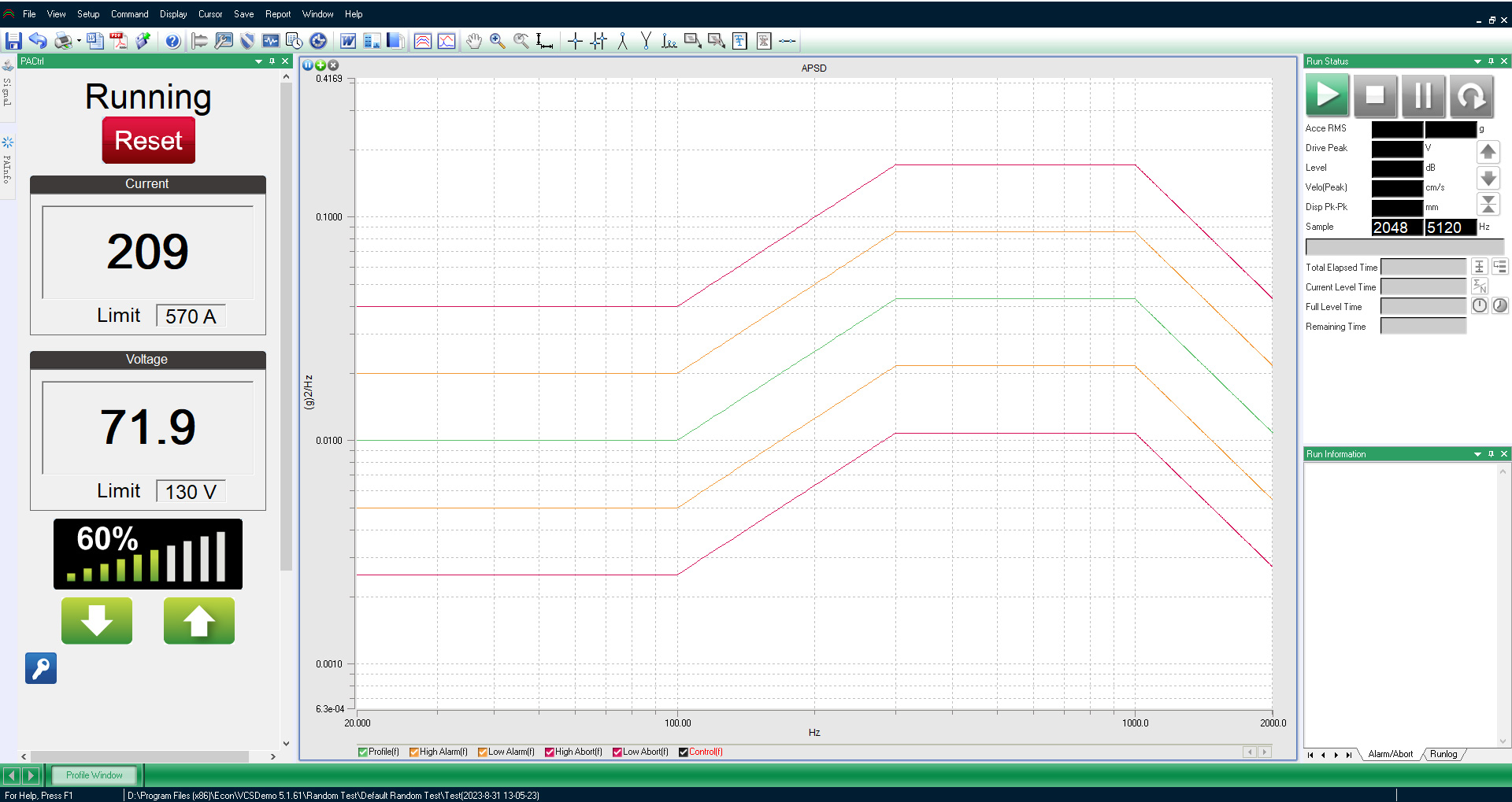Expand the Run Status panel options arrow
The image size is (1512, 802).
tap(1477, 61)
